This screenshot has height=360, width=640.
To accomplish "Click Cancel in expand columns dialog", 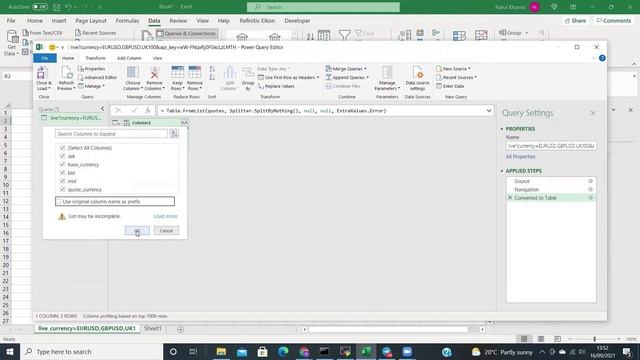I will tap(166, 231).
